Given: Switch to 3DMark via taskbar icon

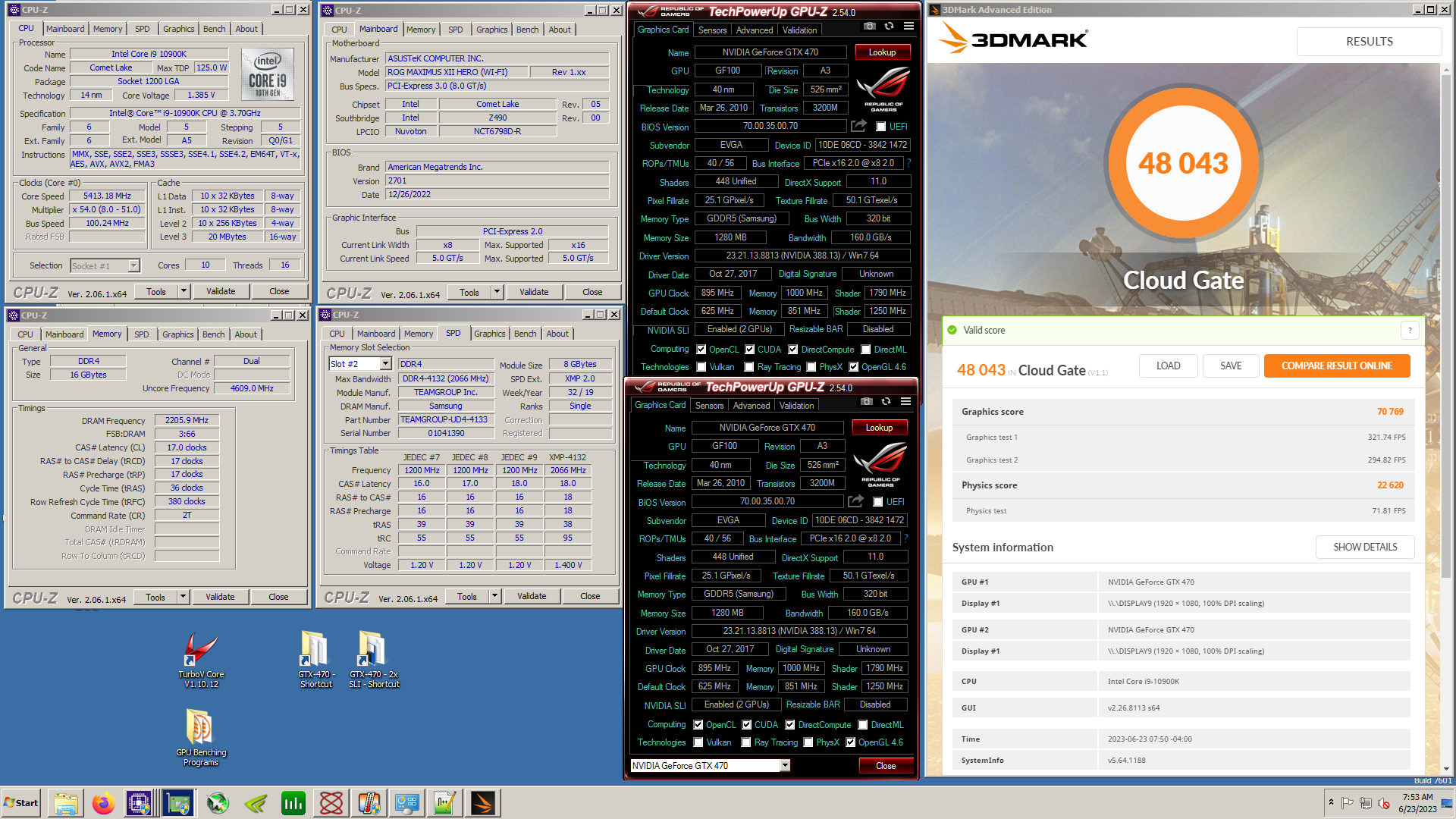Looking at the screenshot, I should tap(483, 803).
